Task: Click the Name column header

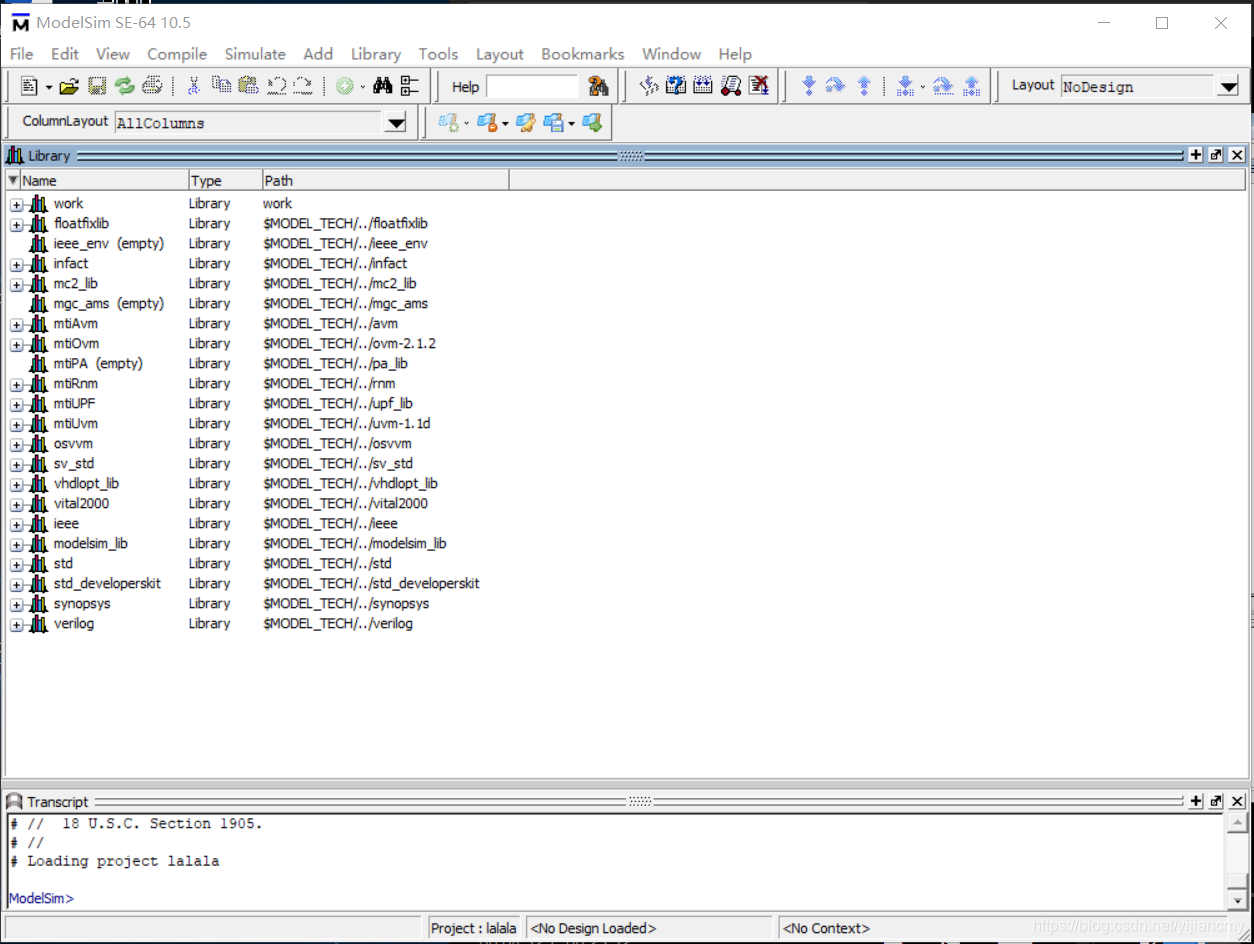Action: click(104, 181)
